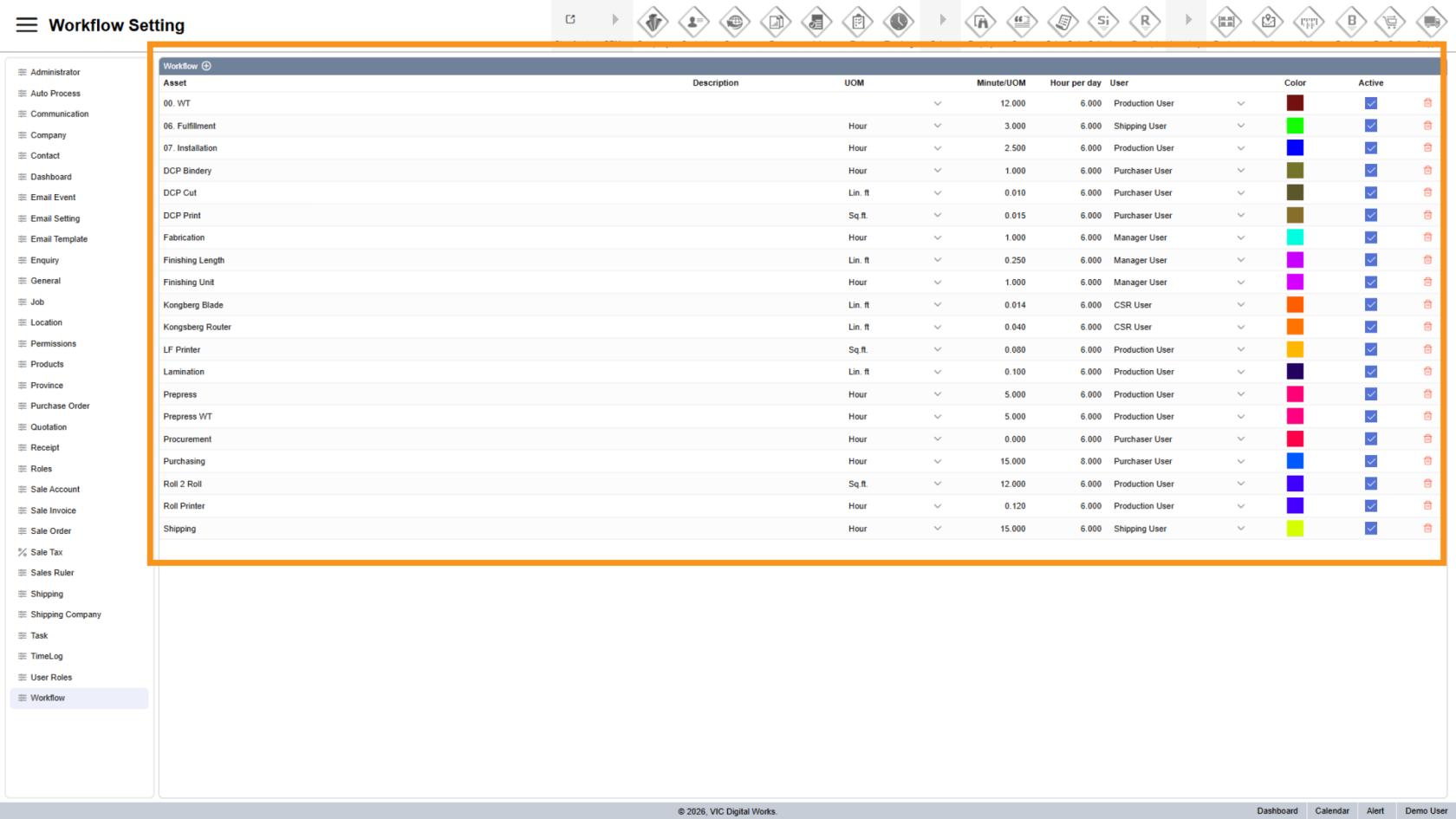1456x819 pixels.
Task: Open the hamburger navigation menu
Action: [27, 25]
